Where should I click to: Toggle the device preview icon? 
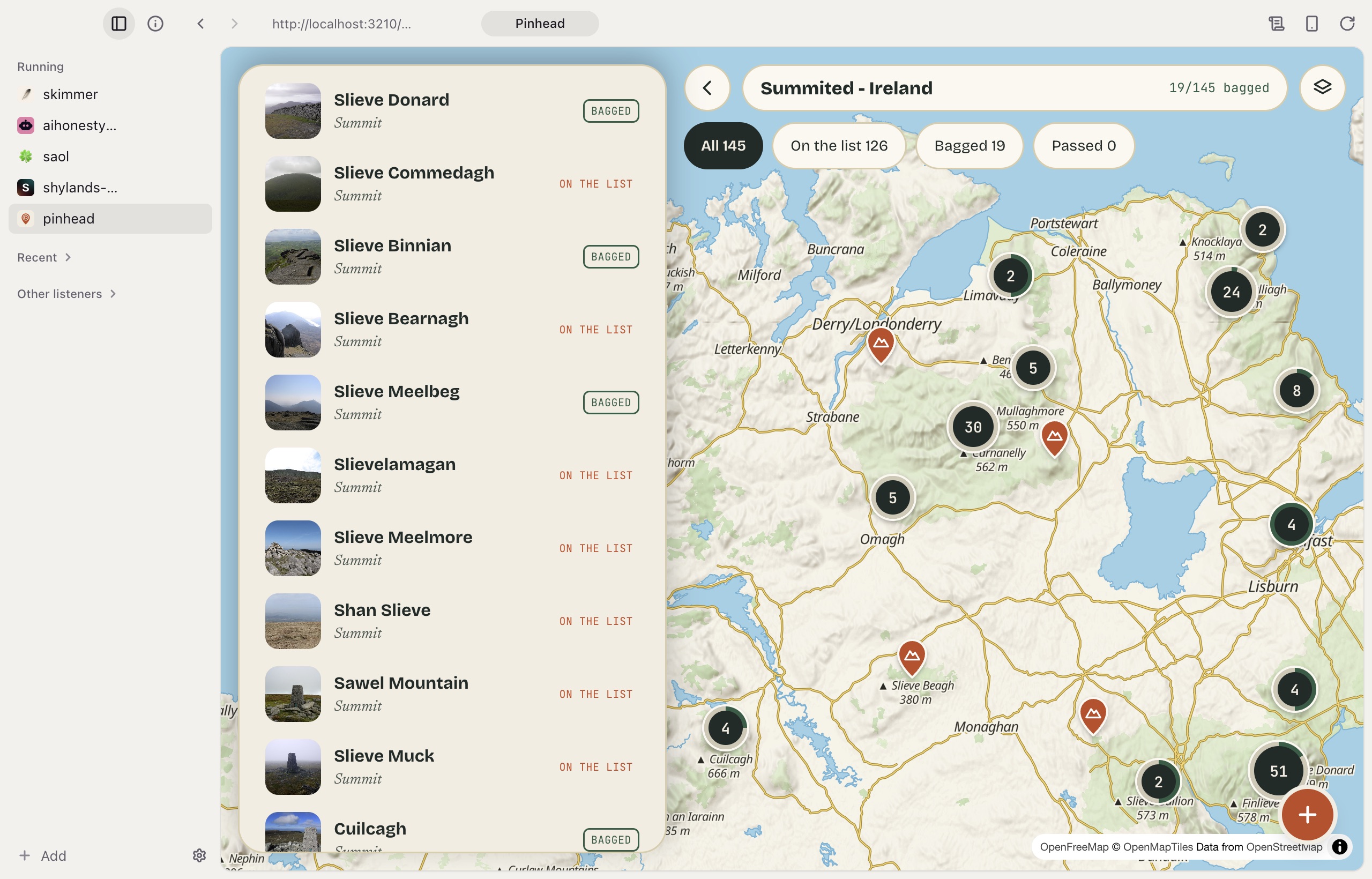click(1311, 24)
